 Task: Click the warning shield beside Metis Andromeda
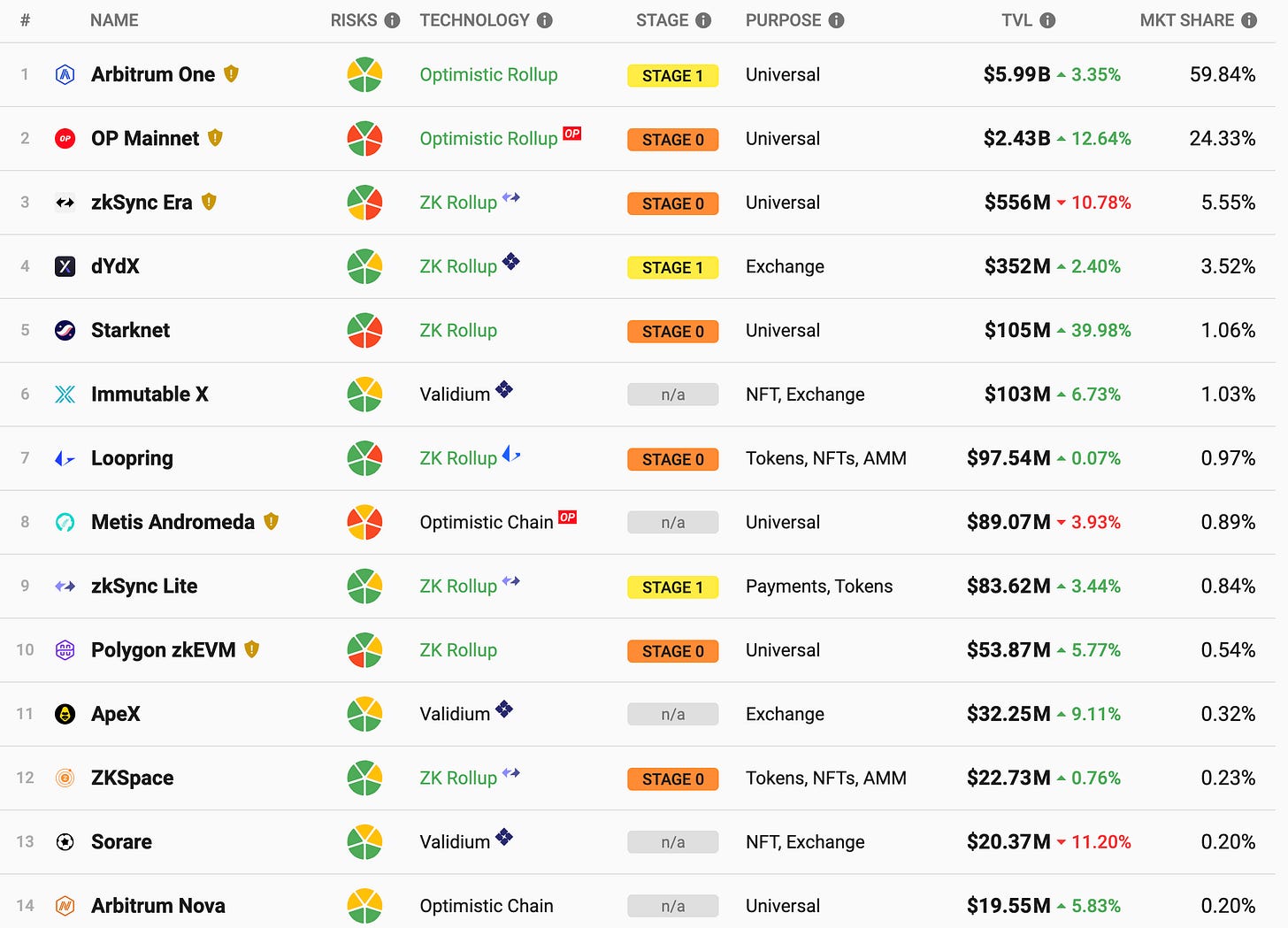pos(271,521)
